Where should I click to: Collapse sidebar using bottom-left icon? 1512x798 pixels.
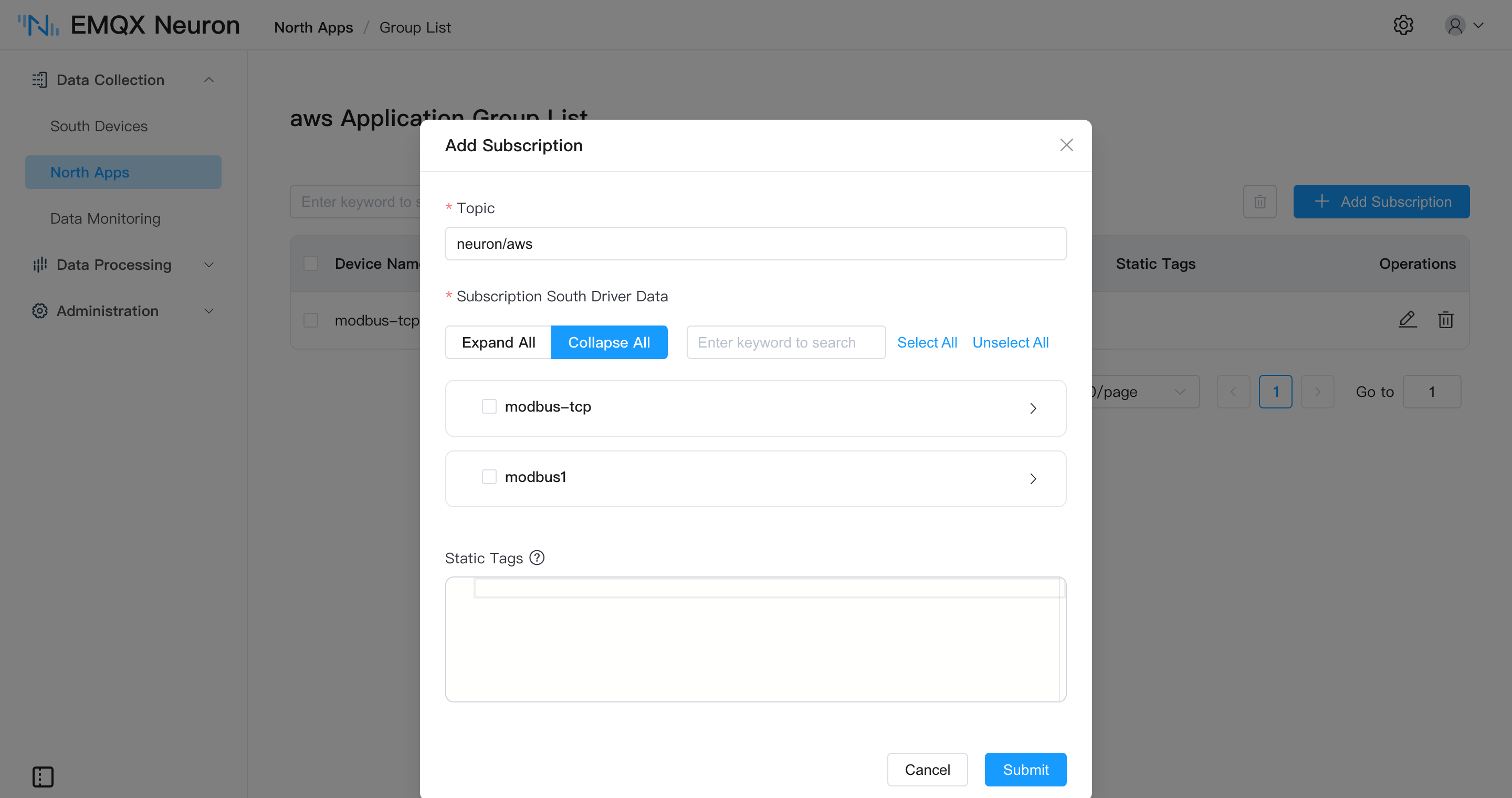click(43, 776)
